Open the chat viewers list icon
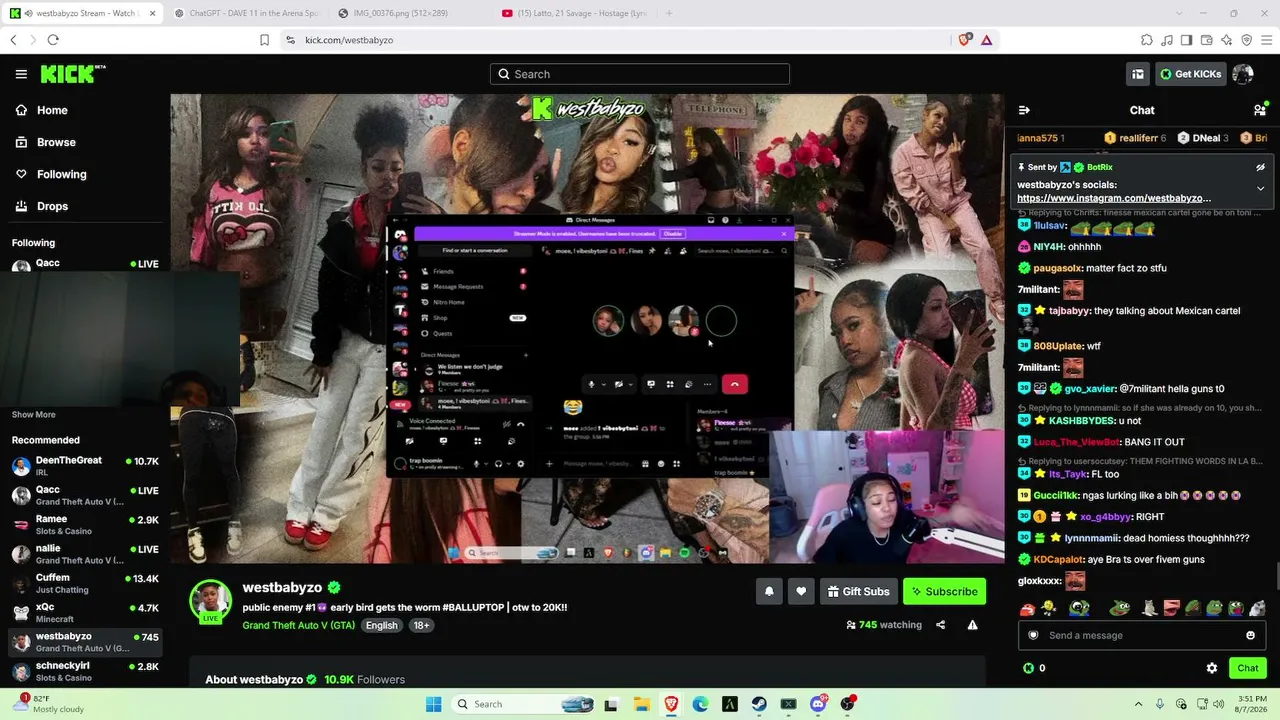 click(1259, 110)
